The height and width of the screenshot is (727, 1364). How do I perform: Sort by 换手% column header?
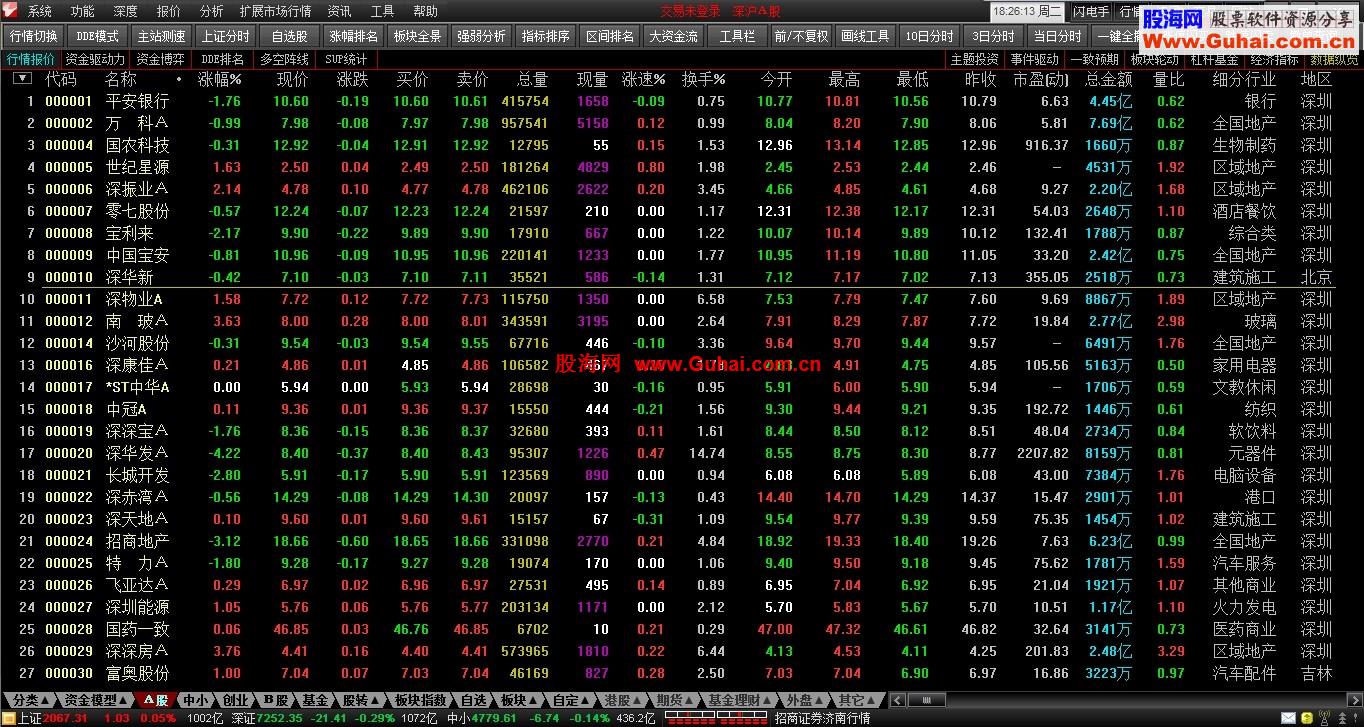tap(704, 79)
